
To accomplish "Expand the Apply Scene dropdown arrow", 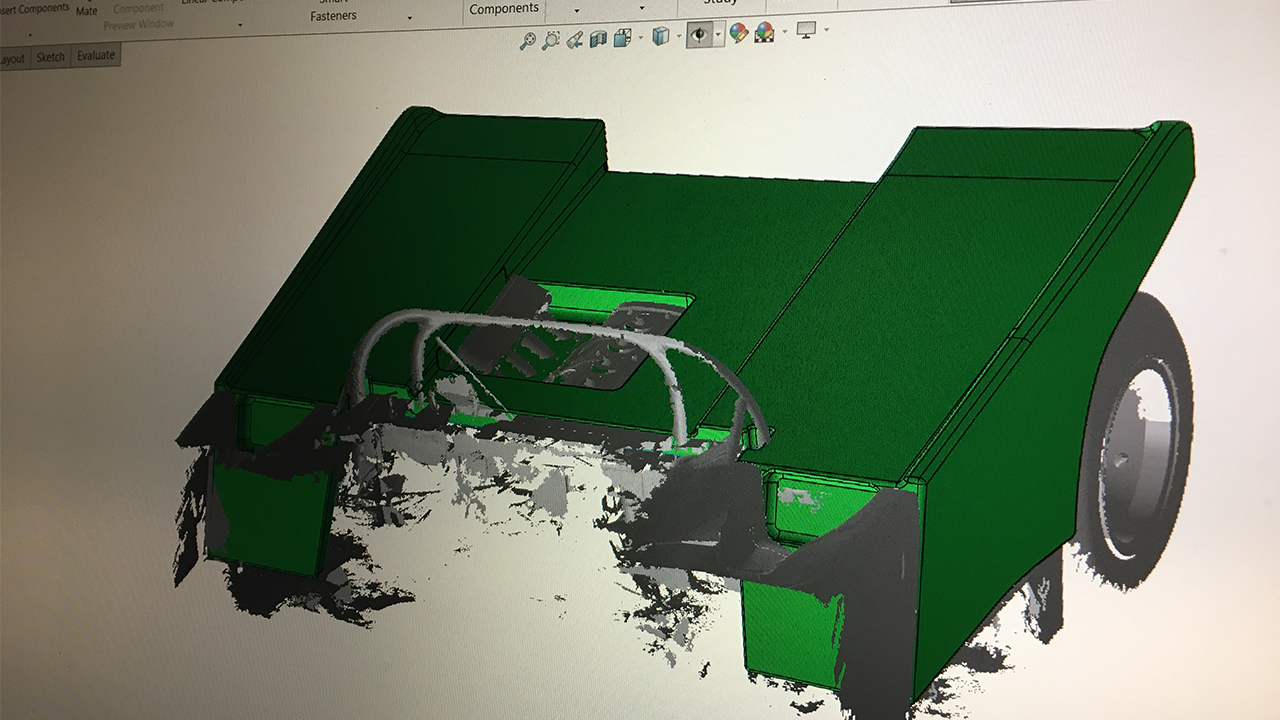I will pyautogui.click(x=784, y=32).
